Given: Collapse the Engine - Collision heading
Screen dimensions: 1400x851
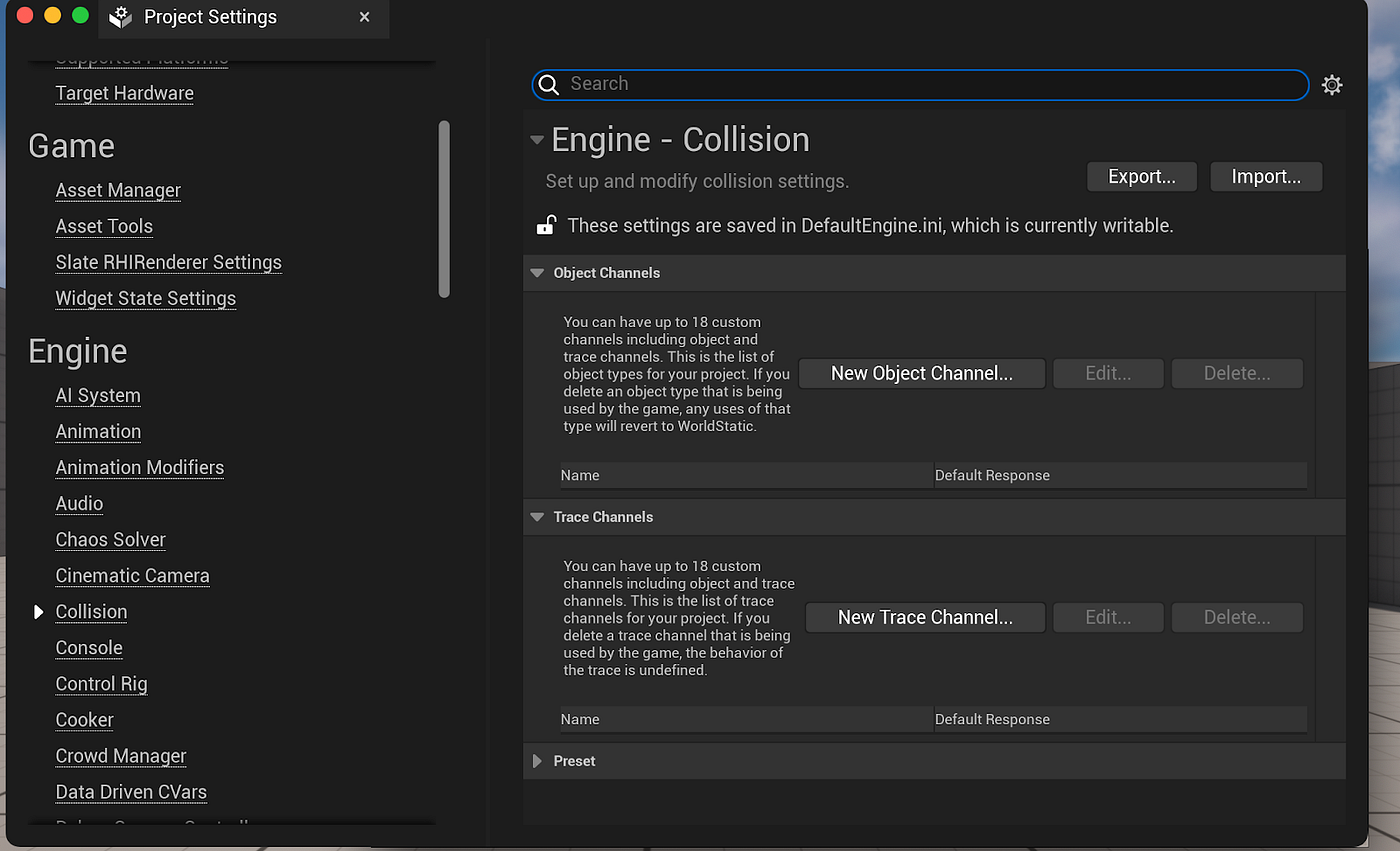Looking at the screenshot, I should pyautogui.click(x=538, y=140).
